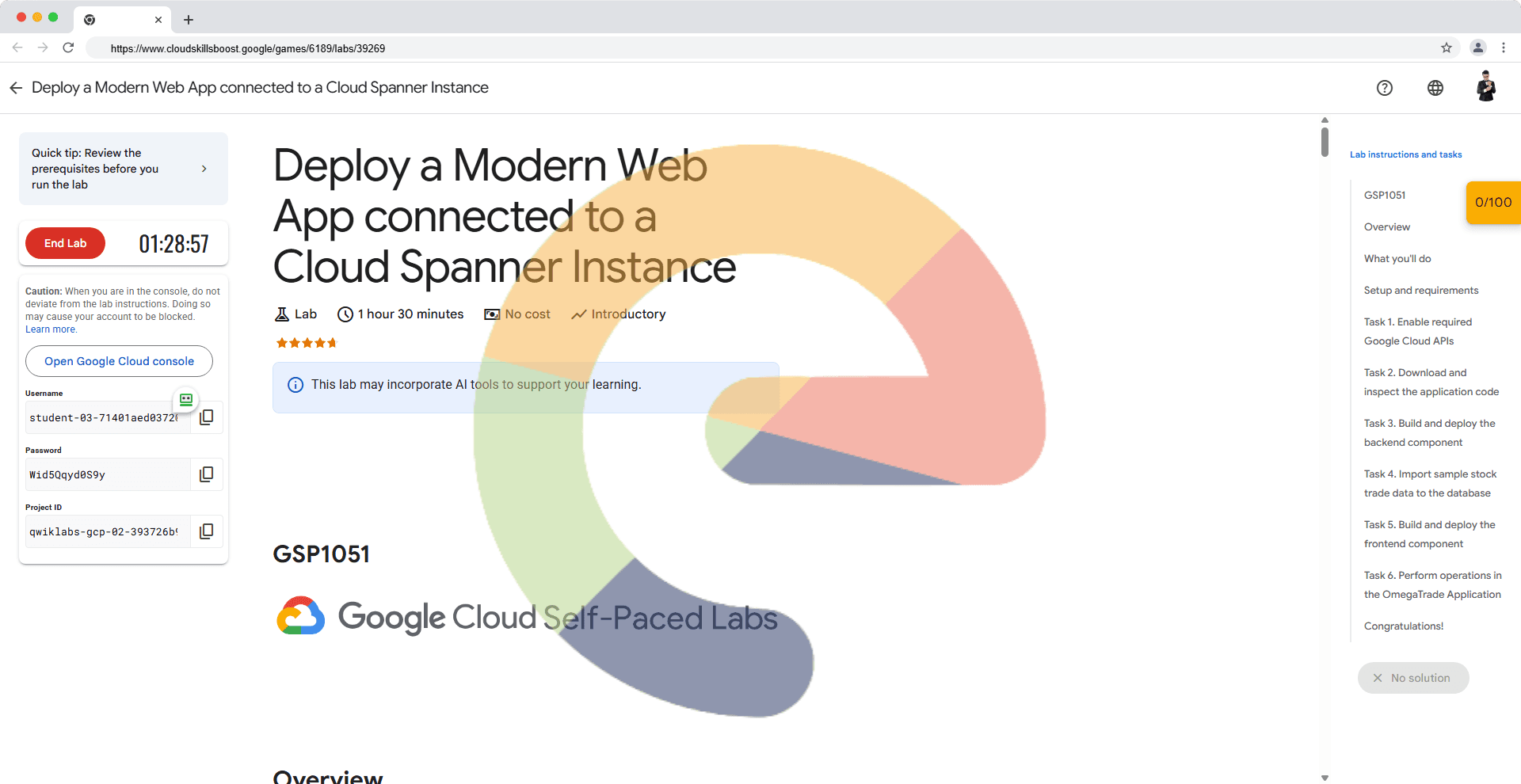Click the info icon in the AI notice
This screenshot has height=784, width=1521.
pyautogui.click(x=295, y=385)
